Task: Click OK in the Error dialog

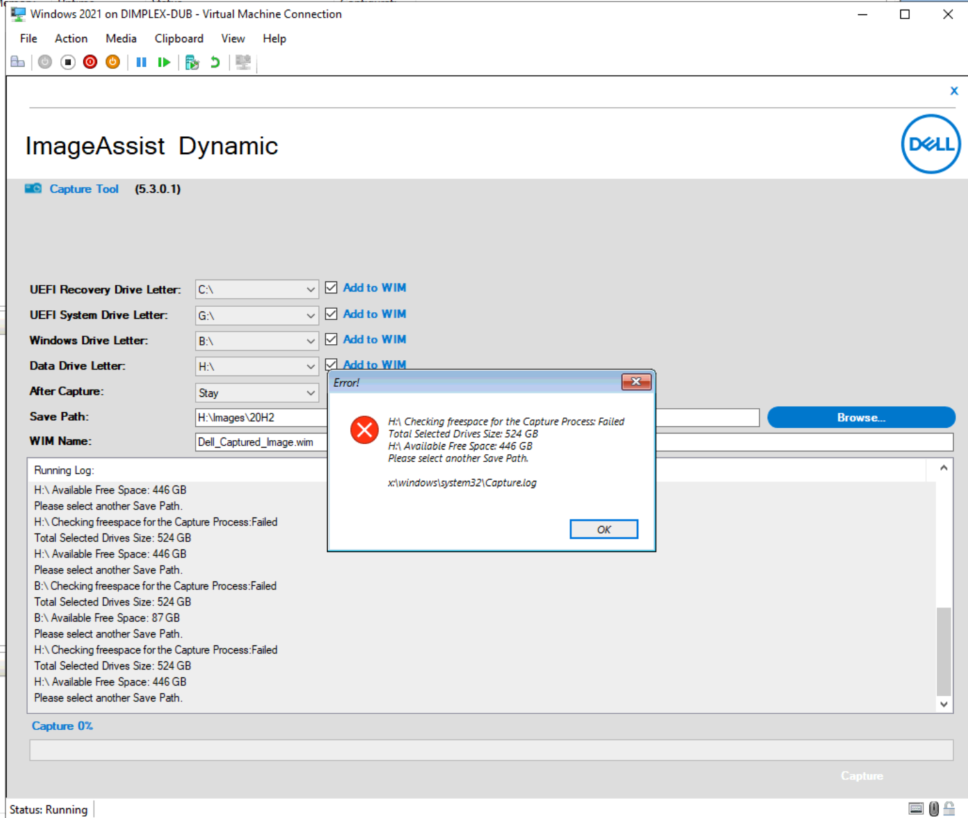Action: coord(604,529)
